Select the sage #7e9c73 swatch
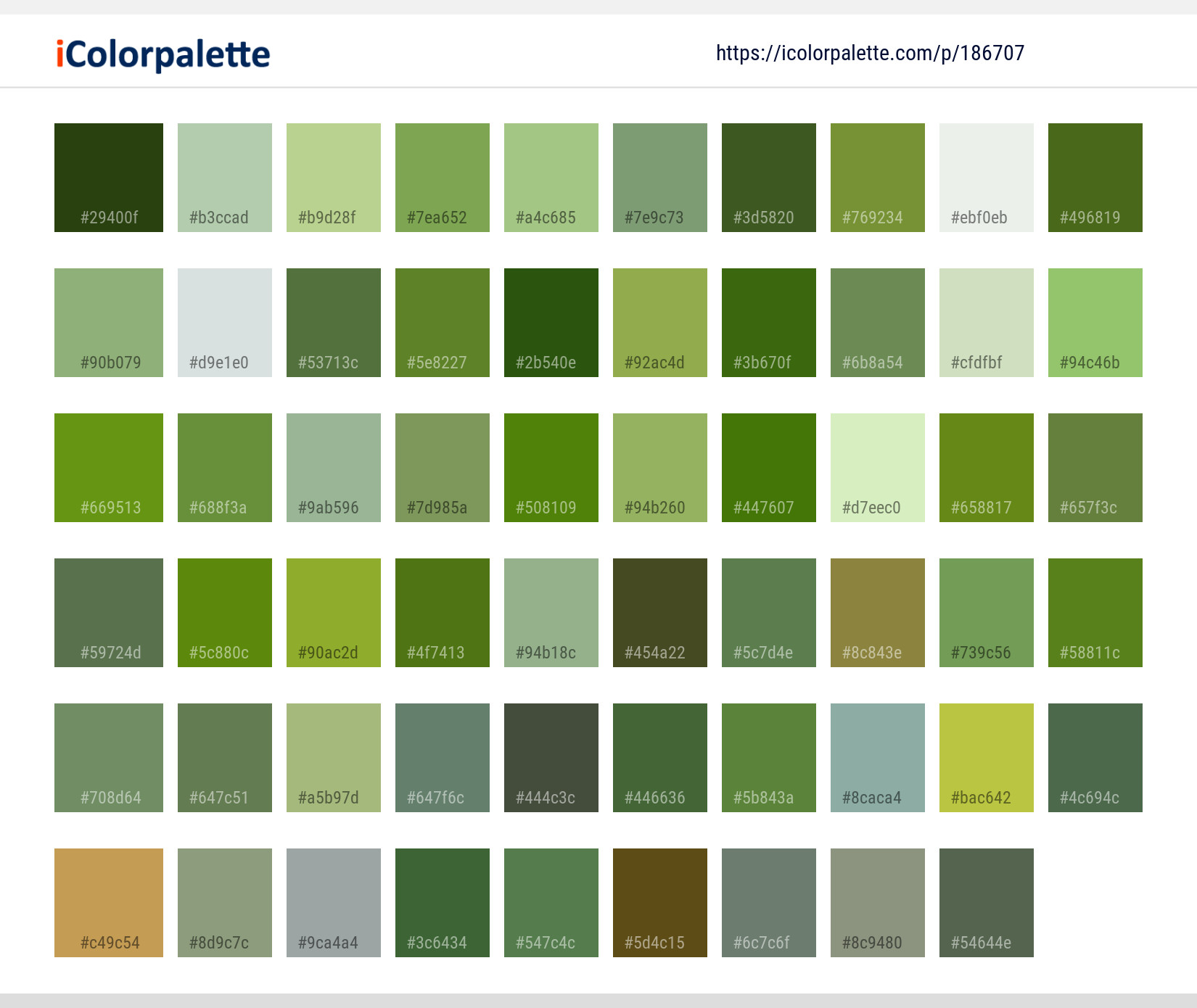 point(660,178)
